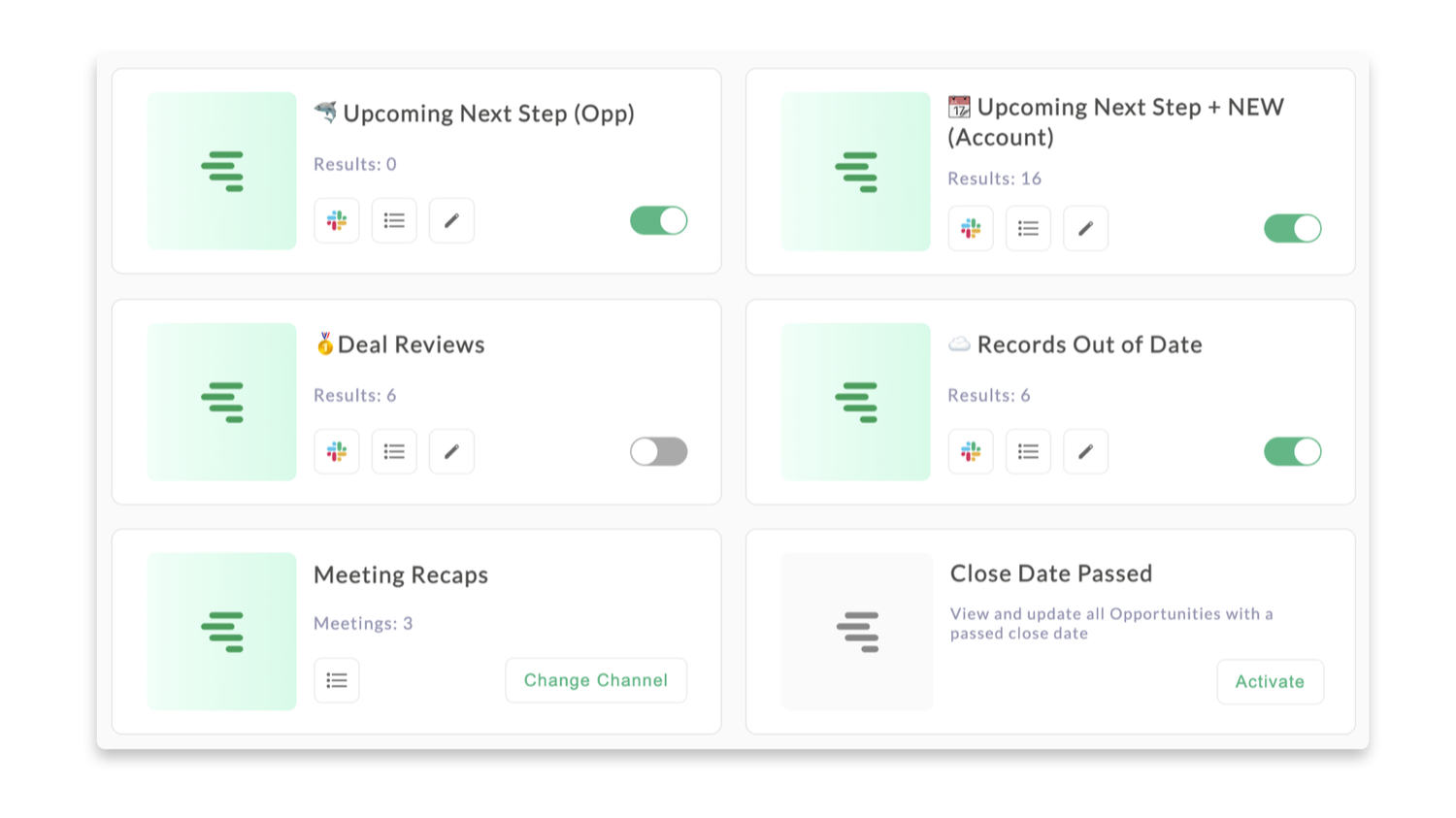The width and height of the screenshot is (1456, 818).
Task: Disable the Upcoming Next Step (Opp) toggle
Action: pos(658,221)
